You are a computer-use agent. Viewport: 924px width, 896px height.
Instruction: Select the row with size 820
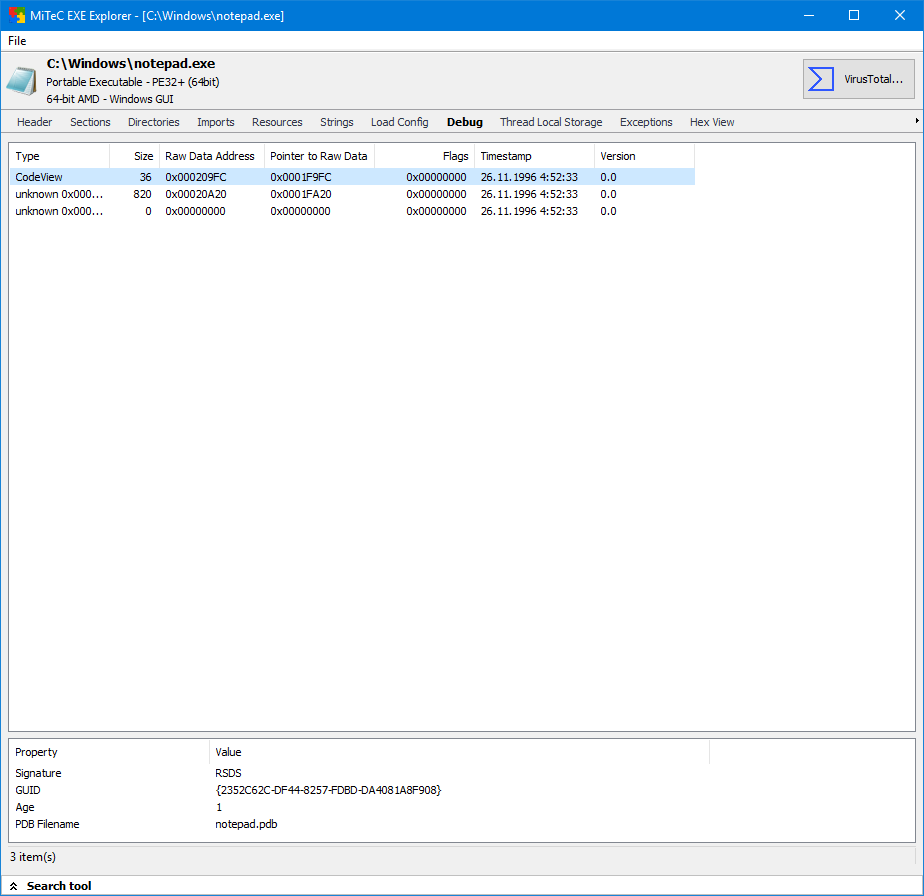352,194
